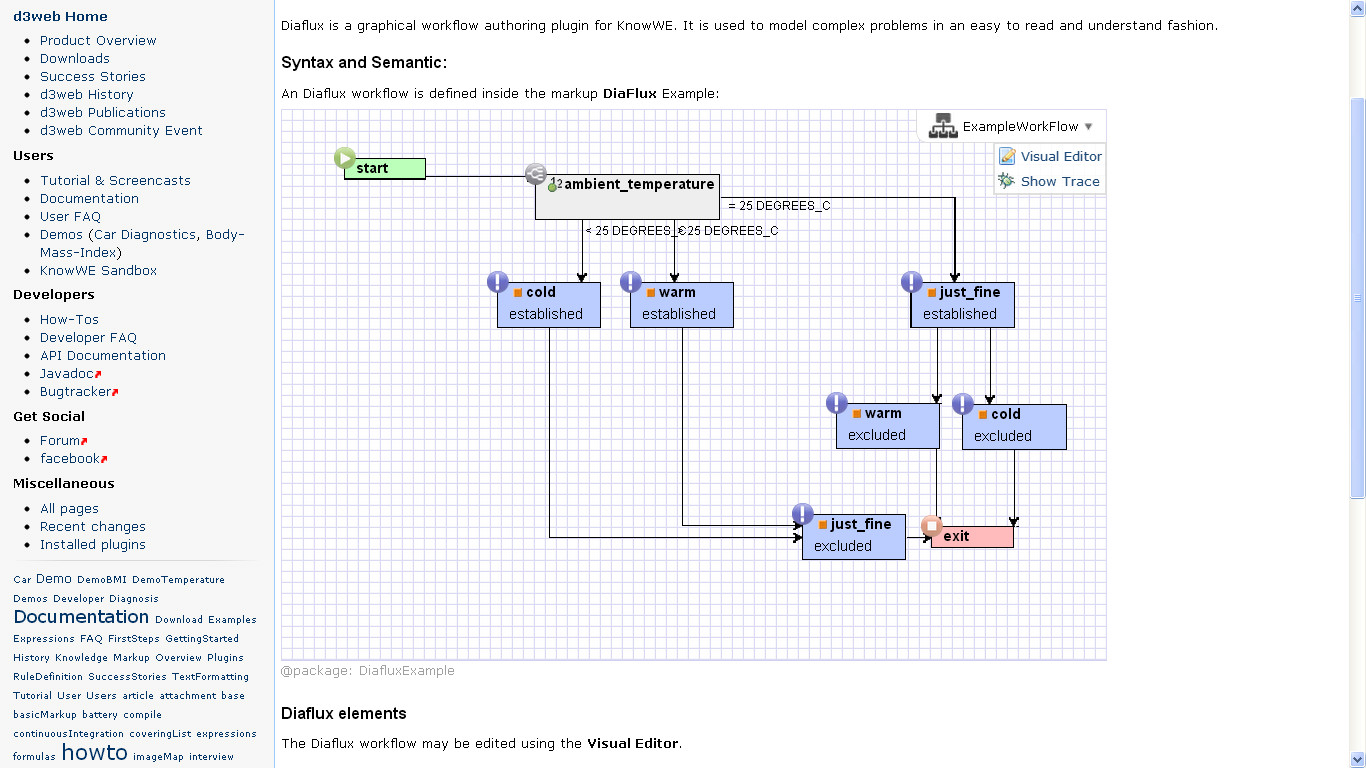Click the FirstSteps tag
The height and width of the screenshot is (768, 1366).
point(134,639)
